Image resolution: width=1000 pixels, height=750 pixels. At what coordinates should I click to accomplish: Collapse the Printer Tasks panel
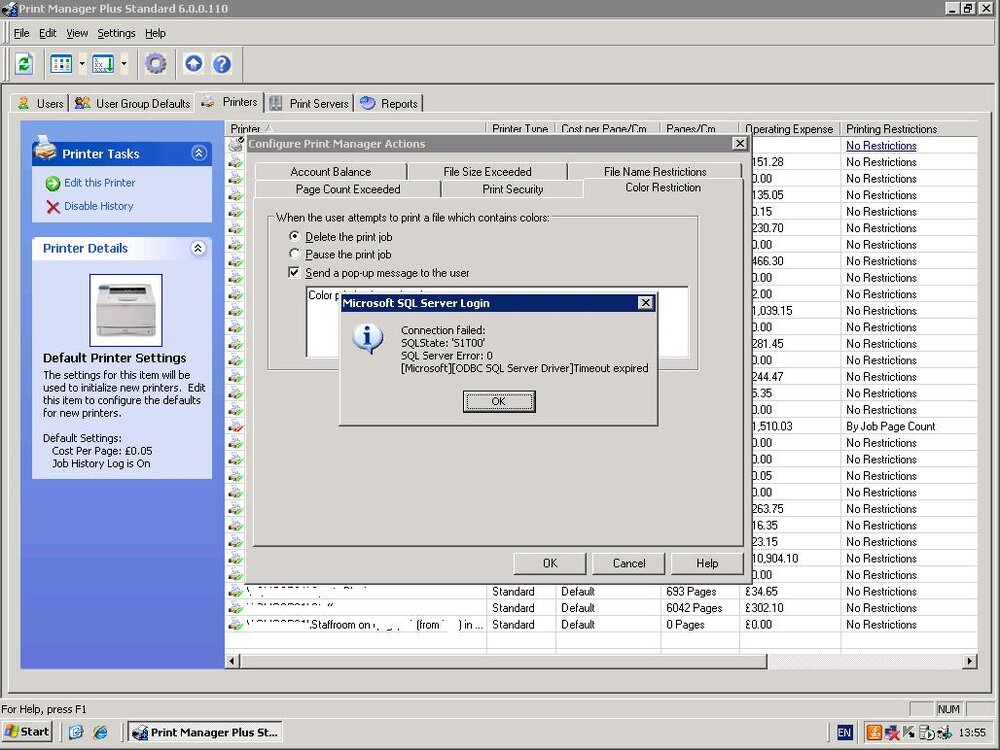click(x=198, y=153)
